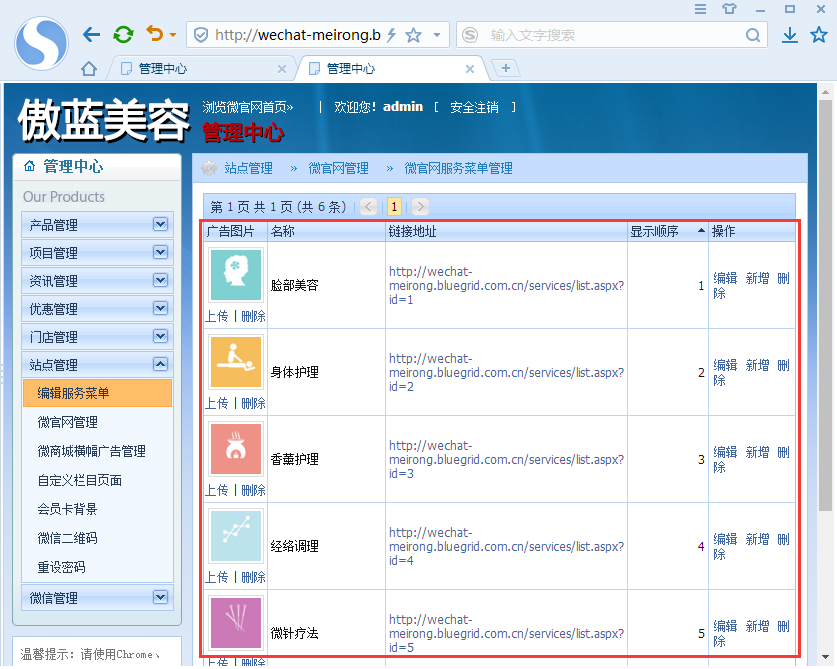Image resolution: width=837 pixels, height=669 pixels.
Task: Click the house icon beside 管理中心
Action: tap(28, 166)
